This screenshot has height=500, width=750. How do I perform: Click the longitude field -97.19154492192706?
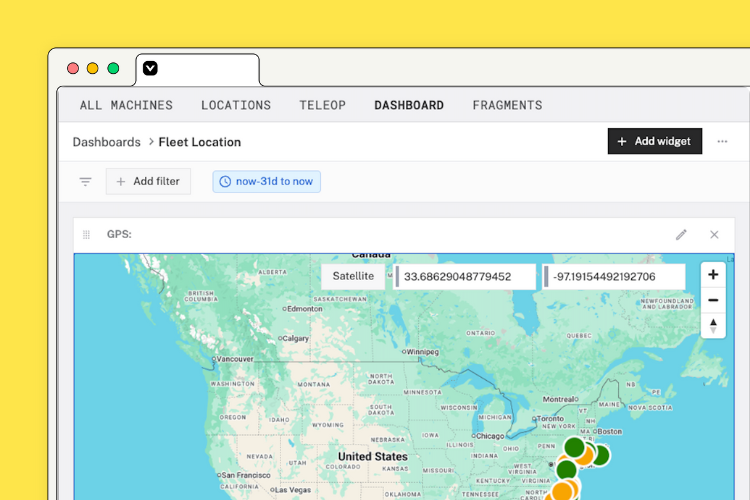[614, 277]
